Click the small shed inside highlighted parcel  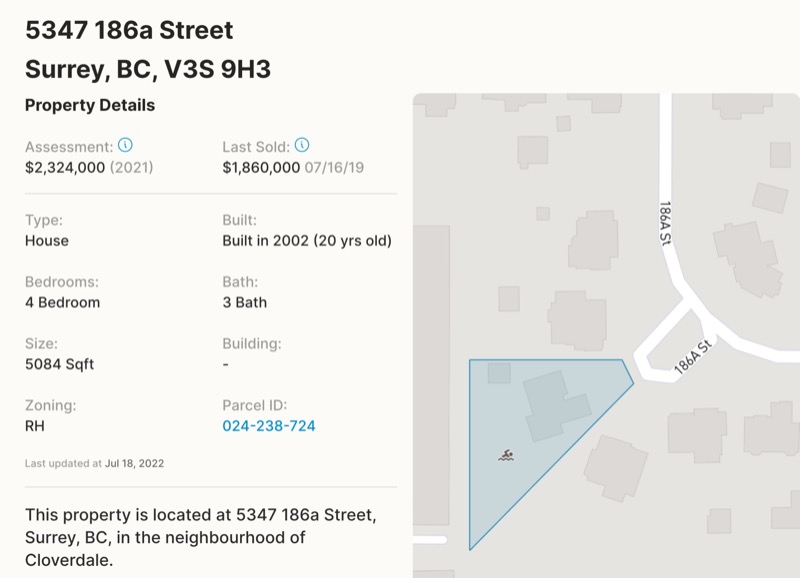(x=499, y=373)
